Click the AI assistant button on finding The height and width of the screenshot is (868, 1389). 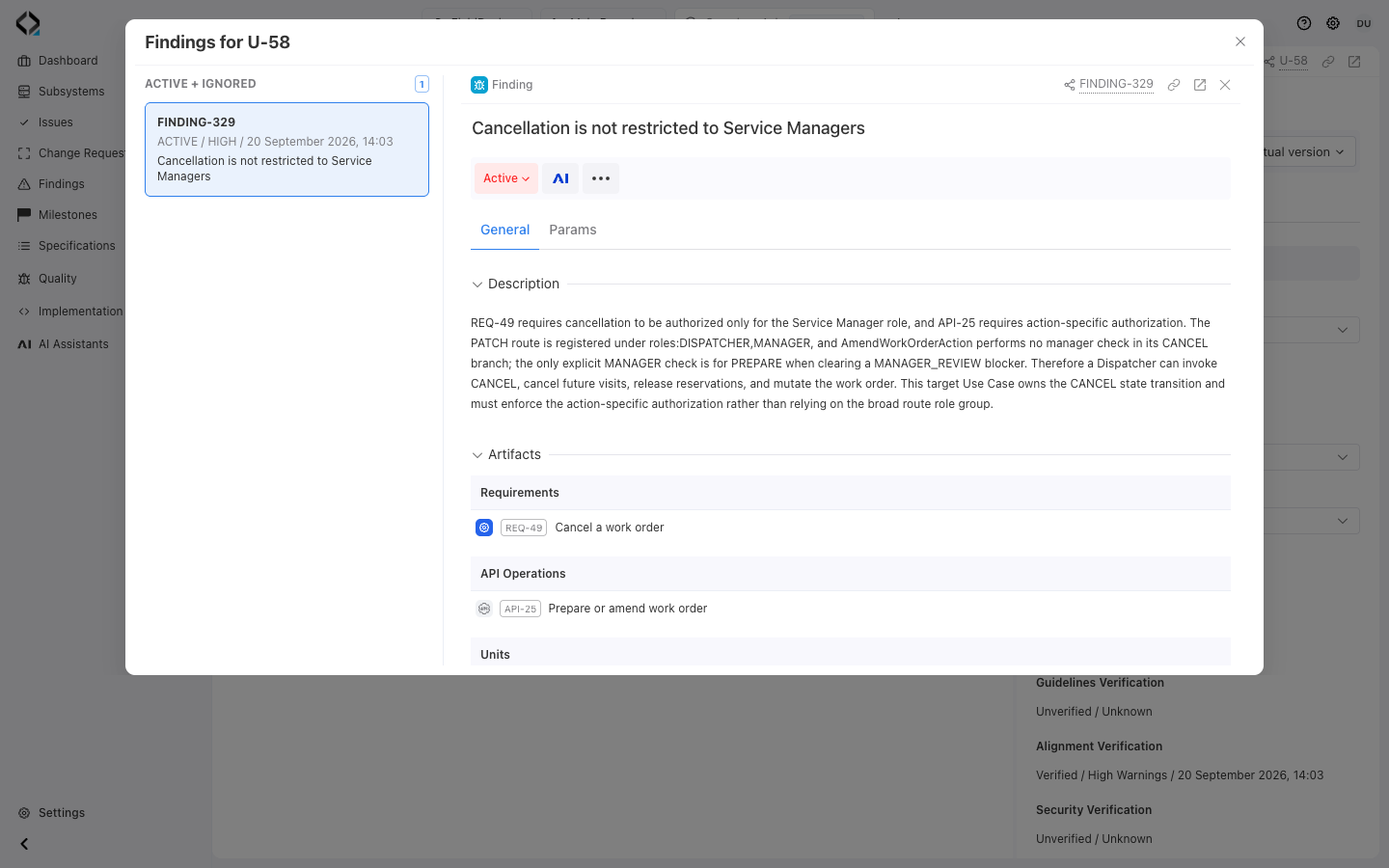pos(560,178)
